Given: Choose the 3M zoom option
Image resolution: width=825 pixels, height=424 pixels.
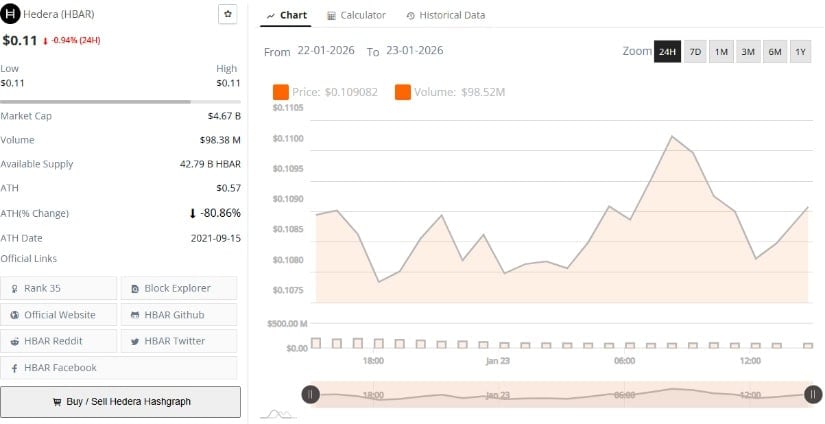Looking at the screenshot, I should click(747, 52).
